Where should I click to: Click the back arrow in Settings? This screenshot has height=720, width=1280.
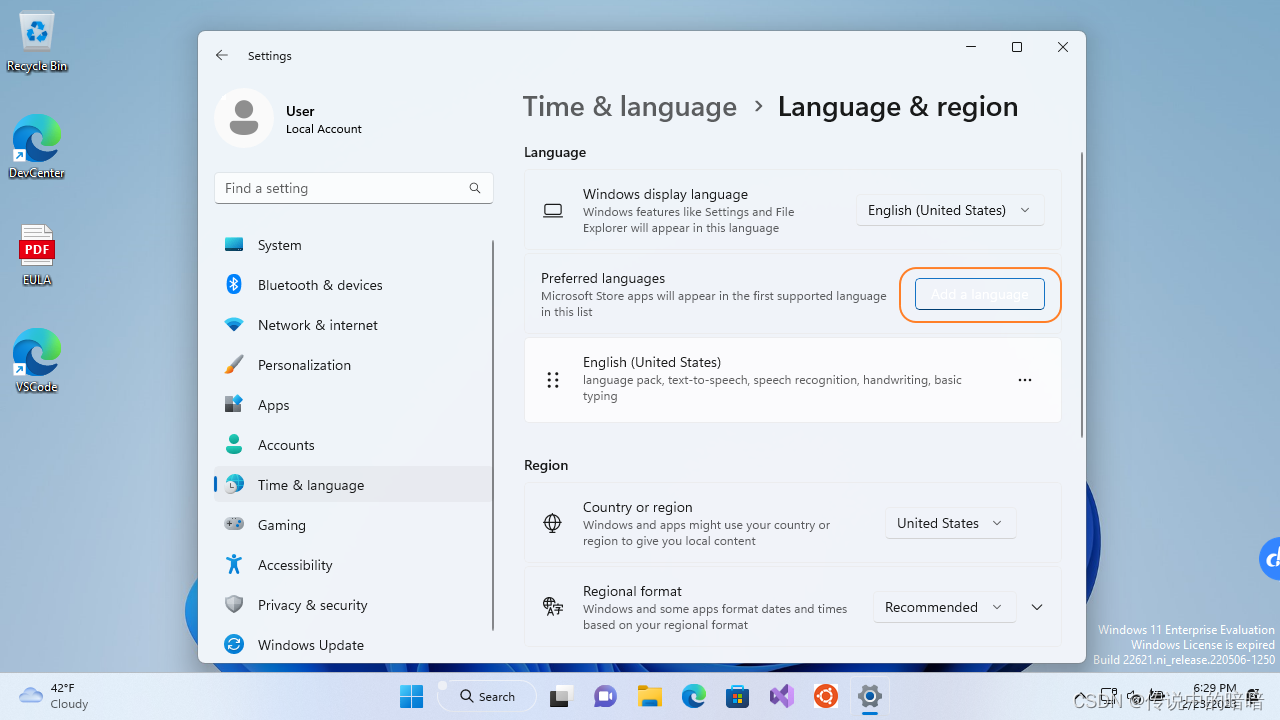click(x=222, y=56)
